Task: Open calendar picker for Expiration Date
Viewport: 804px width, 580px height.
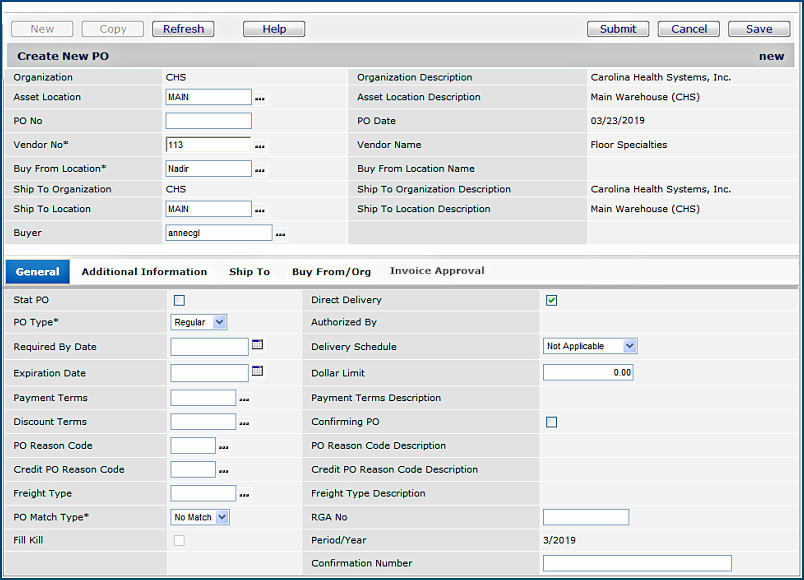Action: point(257,371)
